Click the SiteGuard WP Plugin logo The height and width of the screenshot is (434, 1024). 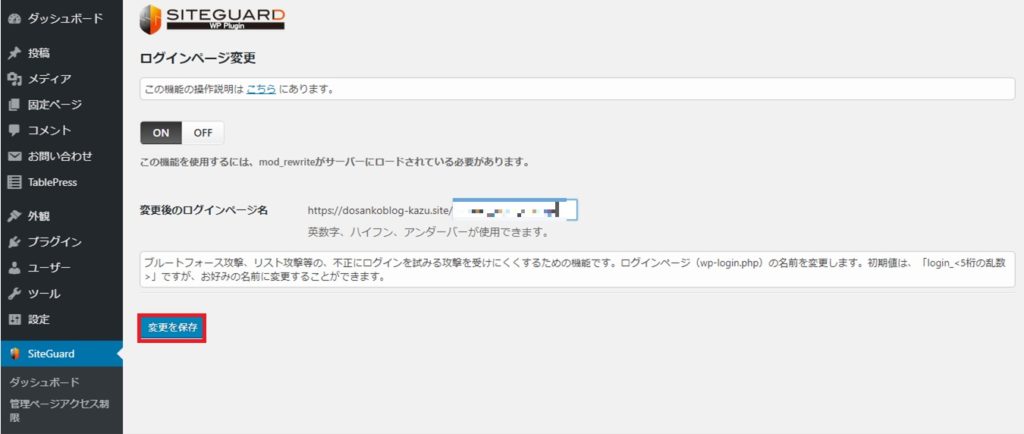[x=212, y=19]
